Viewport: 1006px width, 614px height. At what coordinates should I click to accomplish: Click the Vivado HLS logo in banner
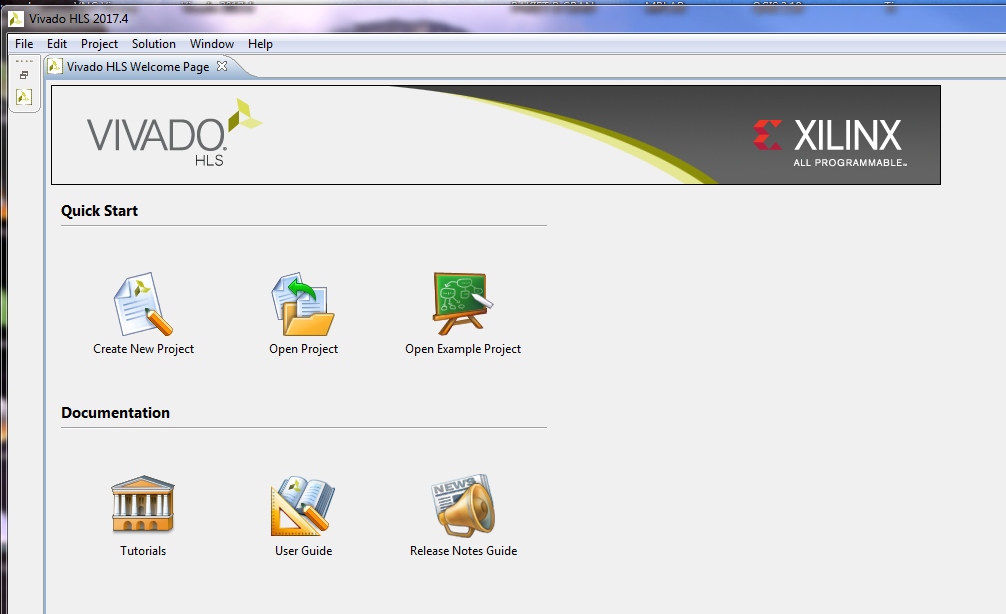tap(175, 133)
